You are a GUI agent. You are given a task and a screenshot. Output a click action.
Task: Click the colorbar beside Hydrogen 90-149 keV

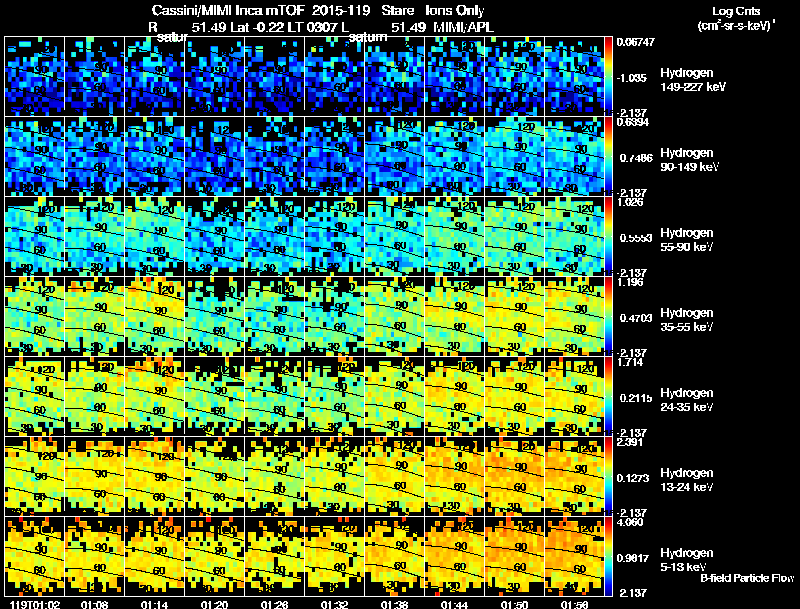click(608, 156)
